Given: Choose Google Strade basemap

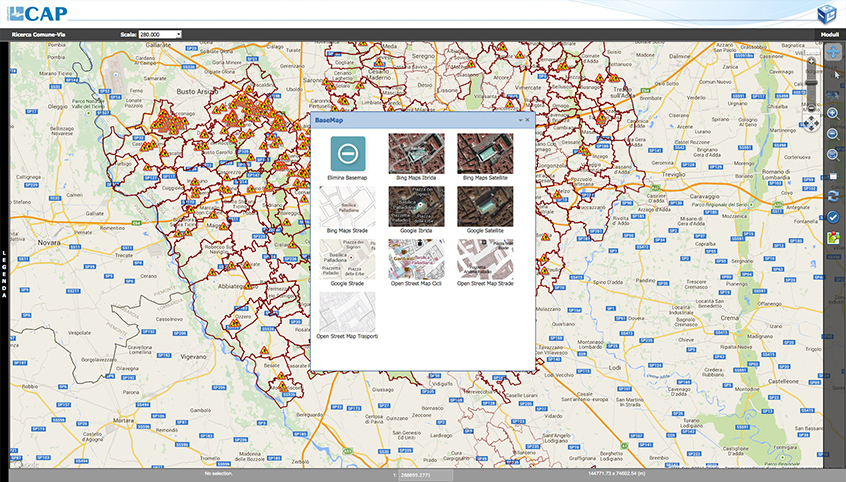Looking at the screenshot, I should (x=347, y=260).
